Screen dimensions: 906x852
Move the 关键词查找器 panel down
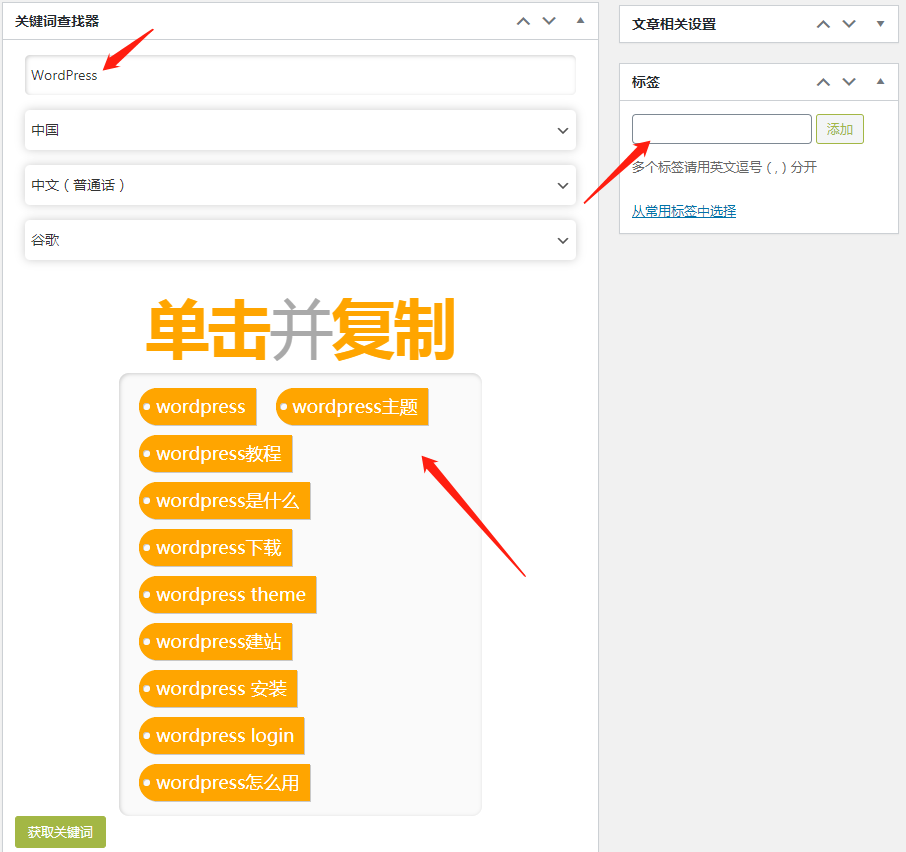click(549, 21)
